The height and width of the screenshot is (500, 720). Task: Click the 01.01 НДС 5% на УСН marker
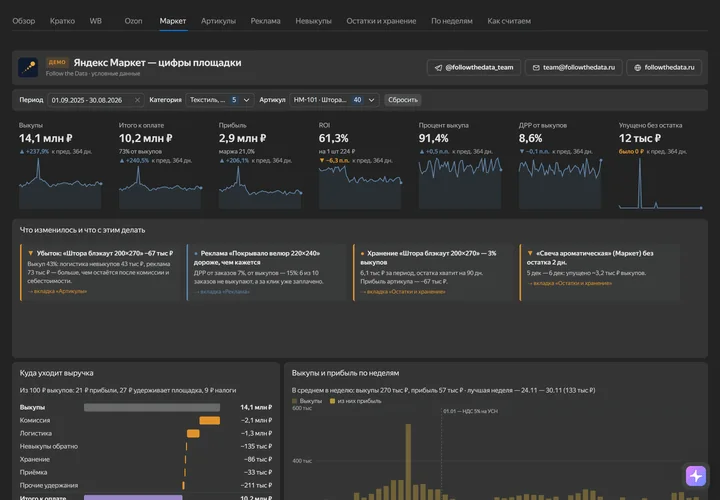pyautogui.click(x=470, y=411)
